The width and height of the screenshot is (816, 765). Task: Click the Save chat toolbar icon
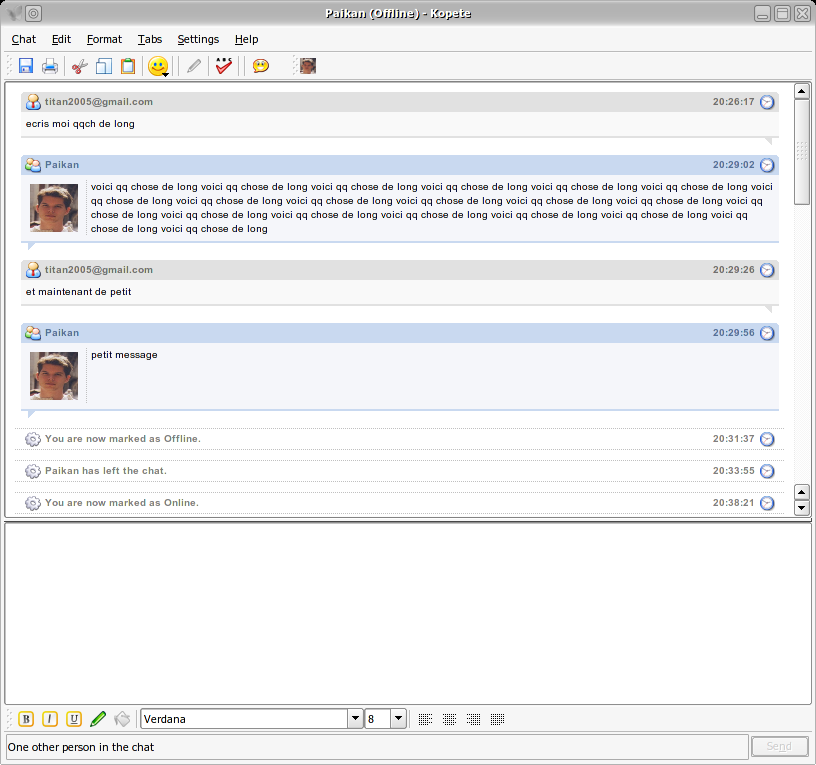tap(26, 66)
